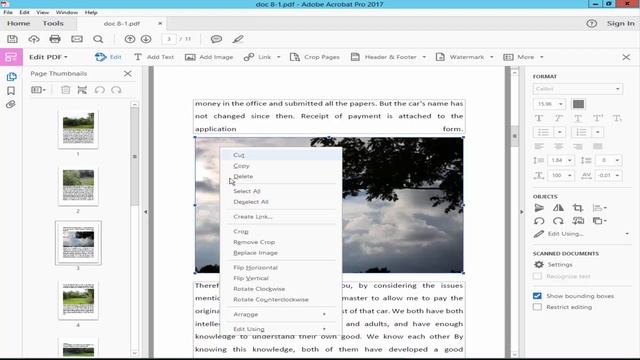
Task: Click the document vertical scrollbar thumb
Action: (x=514, y=136)
